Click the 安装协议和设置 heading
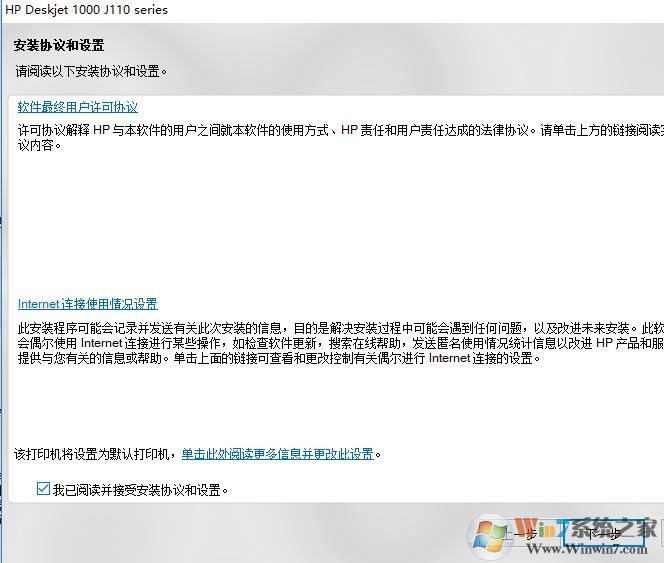664x563 pixels. (x=59, y=45)
